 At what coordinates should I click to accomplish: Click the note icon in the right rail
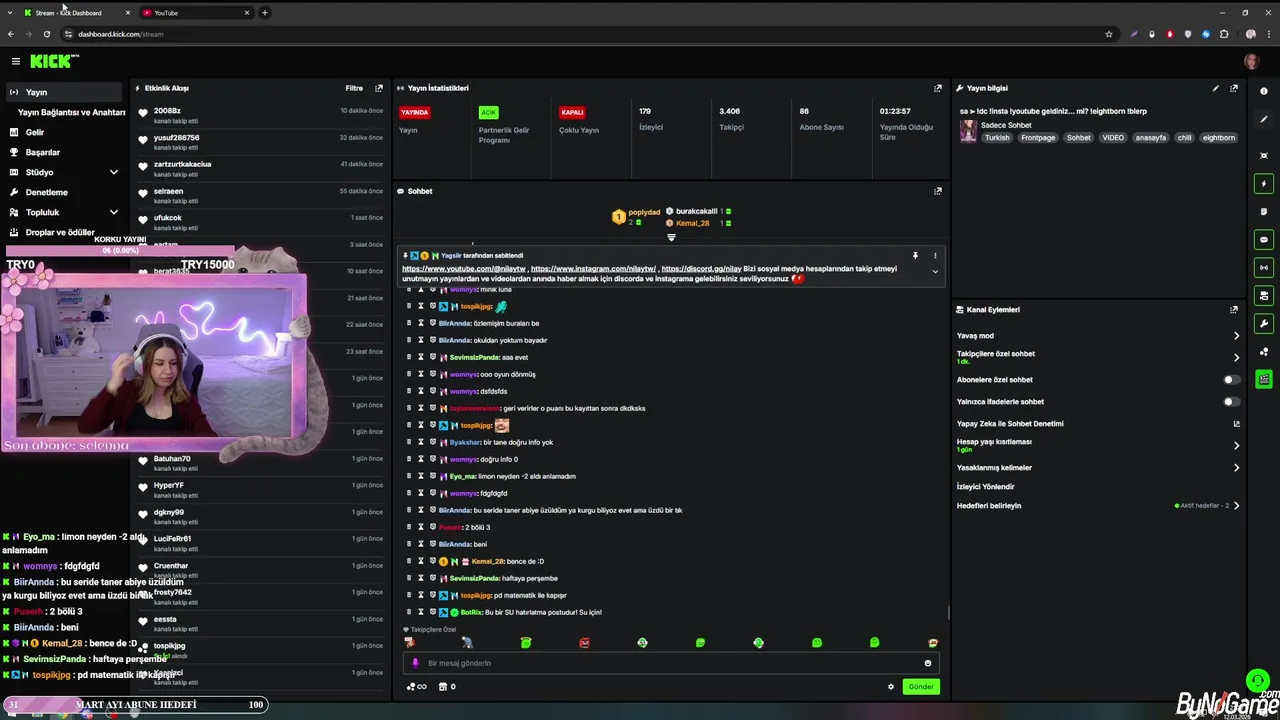click(1264, 212)
